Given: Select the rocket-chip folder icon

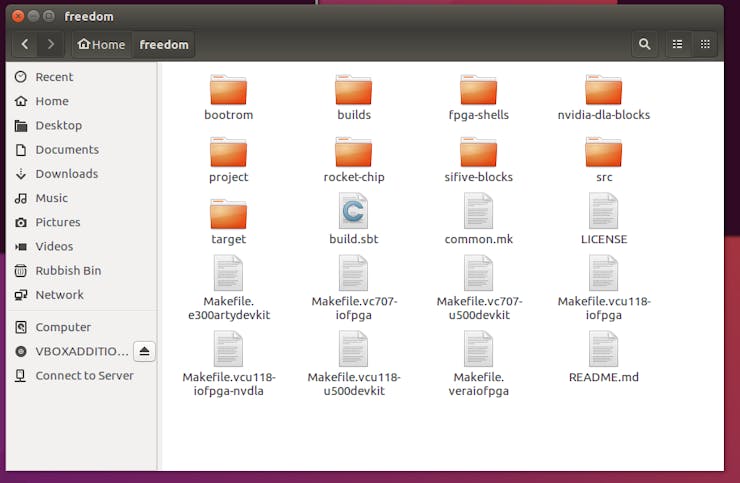Looking at the screenshot, I should tap(353, 152).
